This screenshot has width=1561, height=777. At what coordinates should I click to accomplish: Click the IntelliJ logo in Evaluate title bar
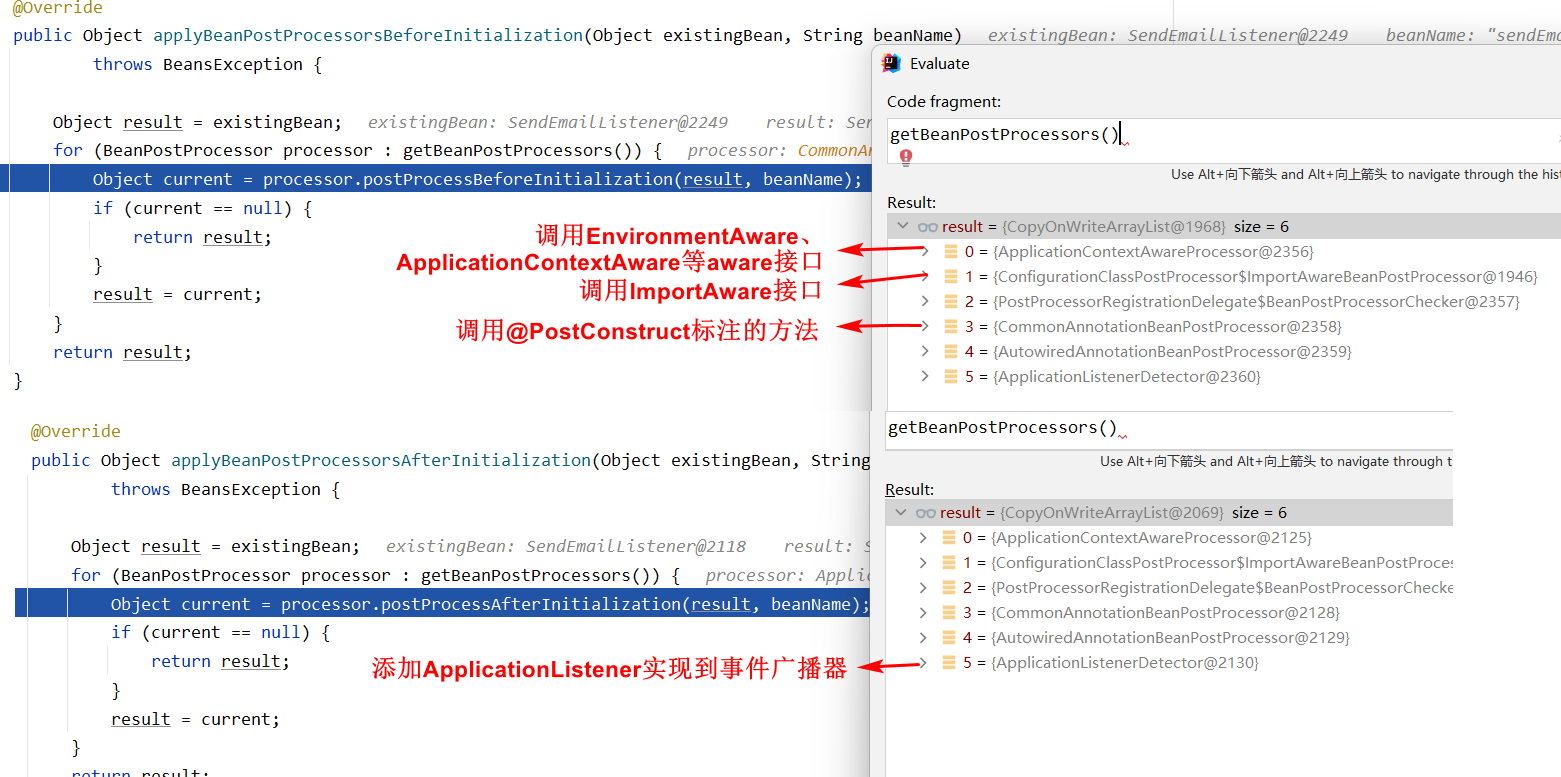(891, 63)
